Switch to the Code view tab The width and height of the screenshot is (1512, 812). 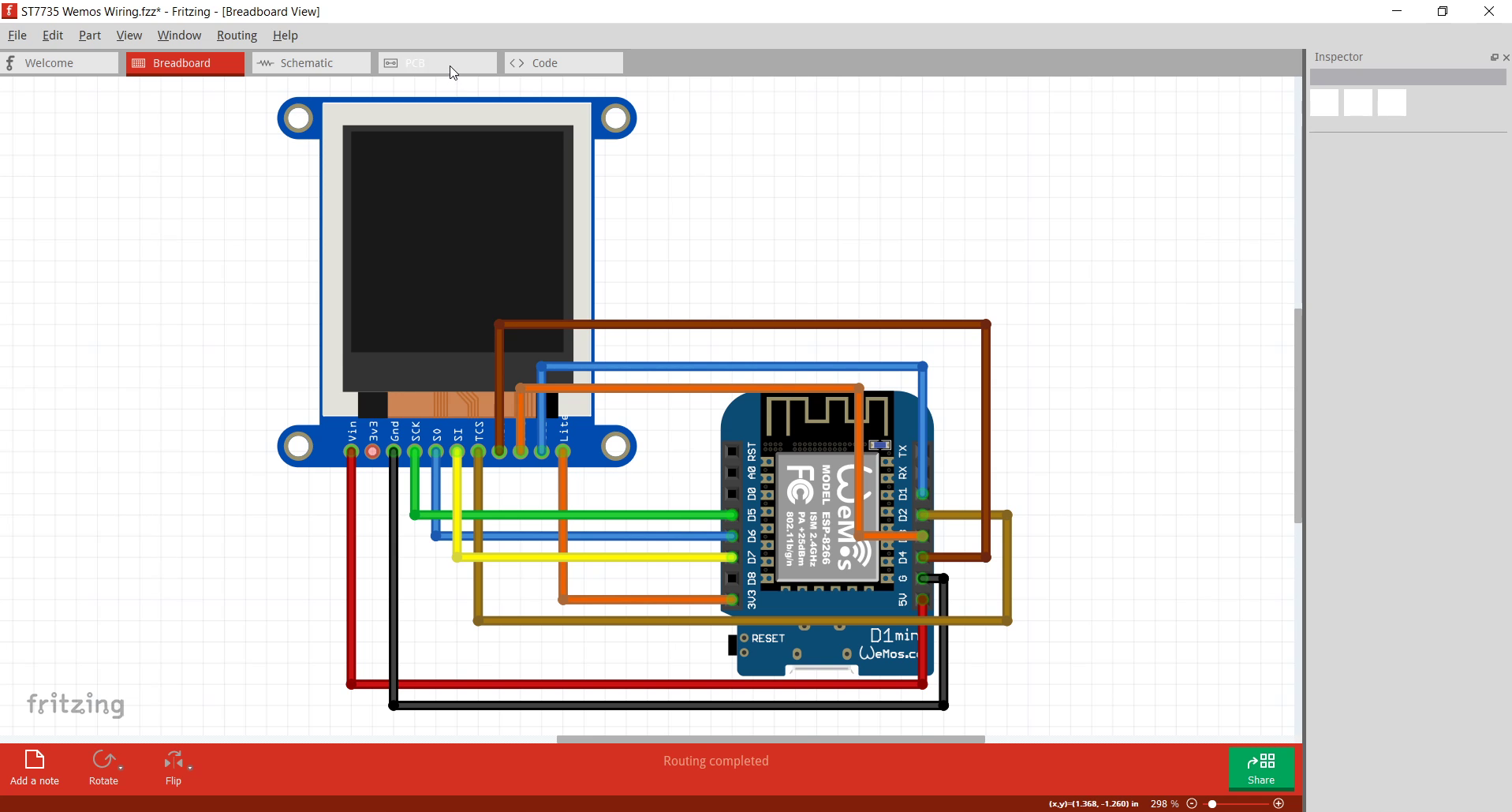pyautogui.click(x=564, y=63)
